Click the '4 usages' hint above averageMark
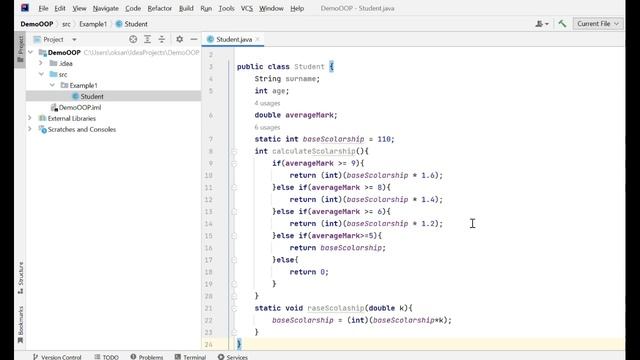The image size is (640, 360). (x=267, y=103)
